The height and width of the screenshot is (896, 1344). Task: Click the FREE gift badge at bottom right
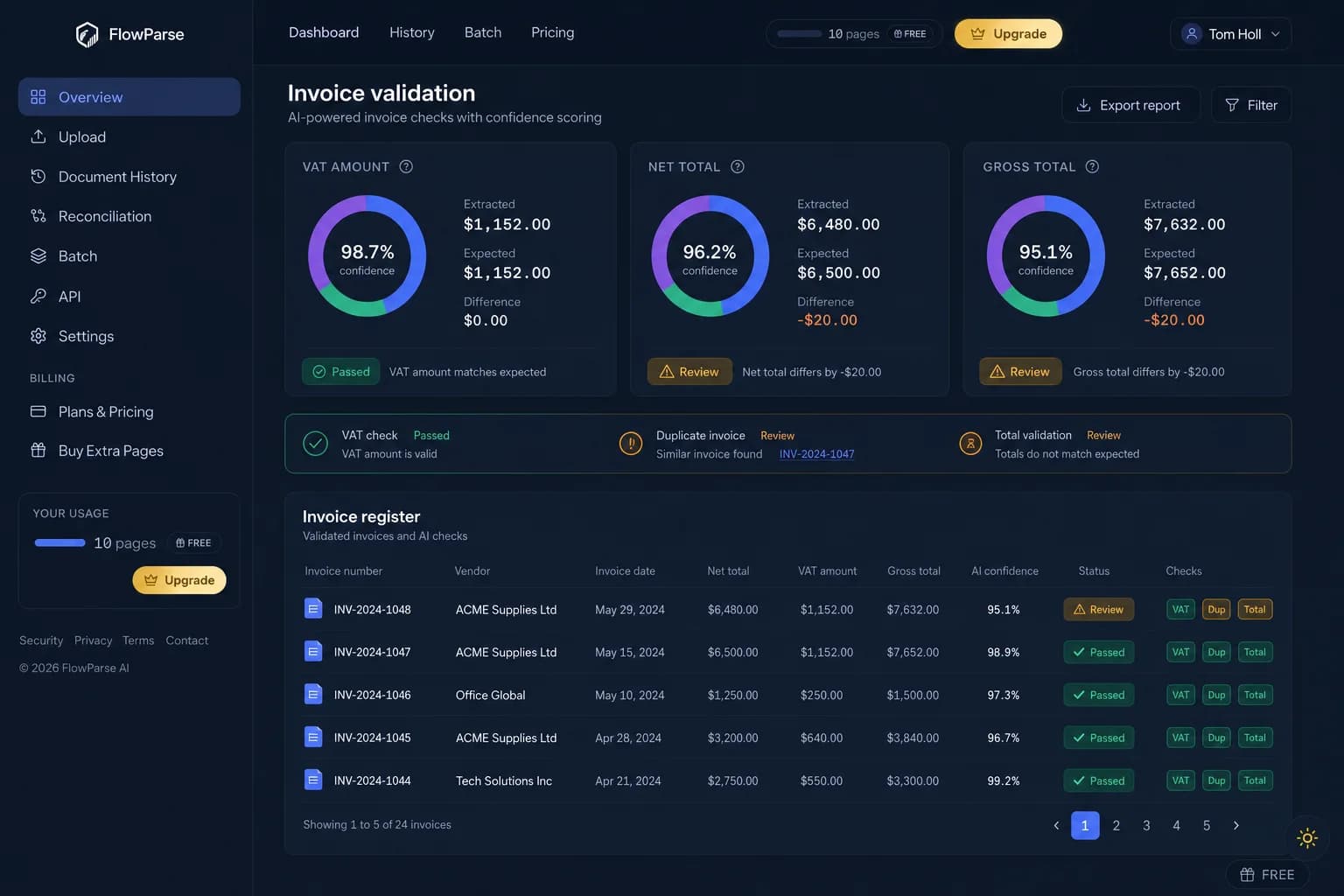coord(1267,875)
